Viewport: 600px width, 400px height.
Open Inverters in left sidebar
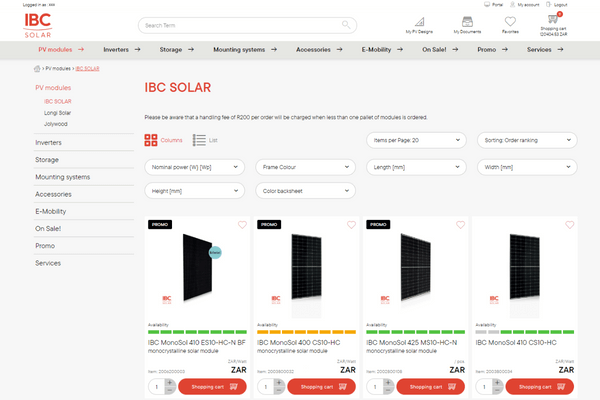48,142
